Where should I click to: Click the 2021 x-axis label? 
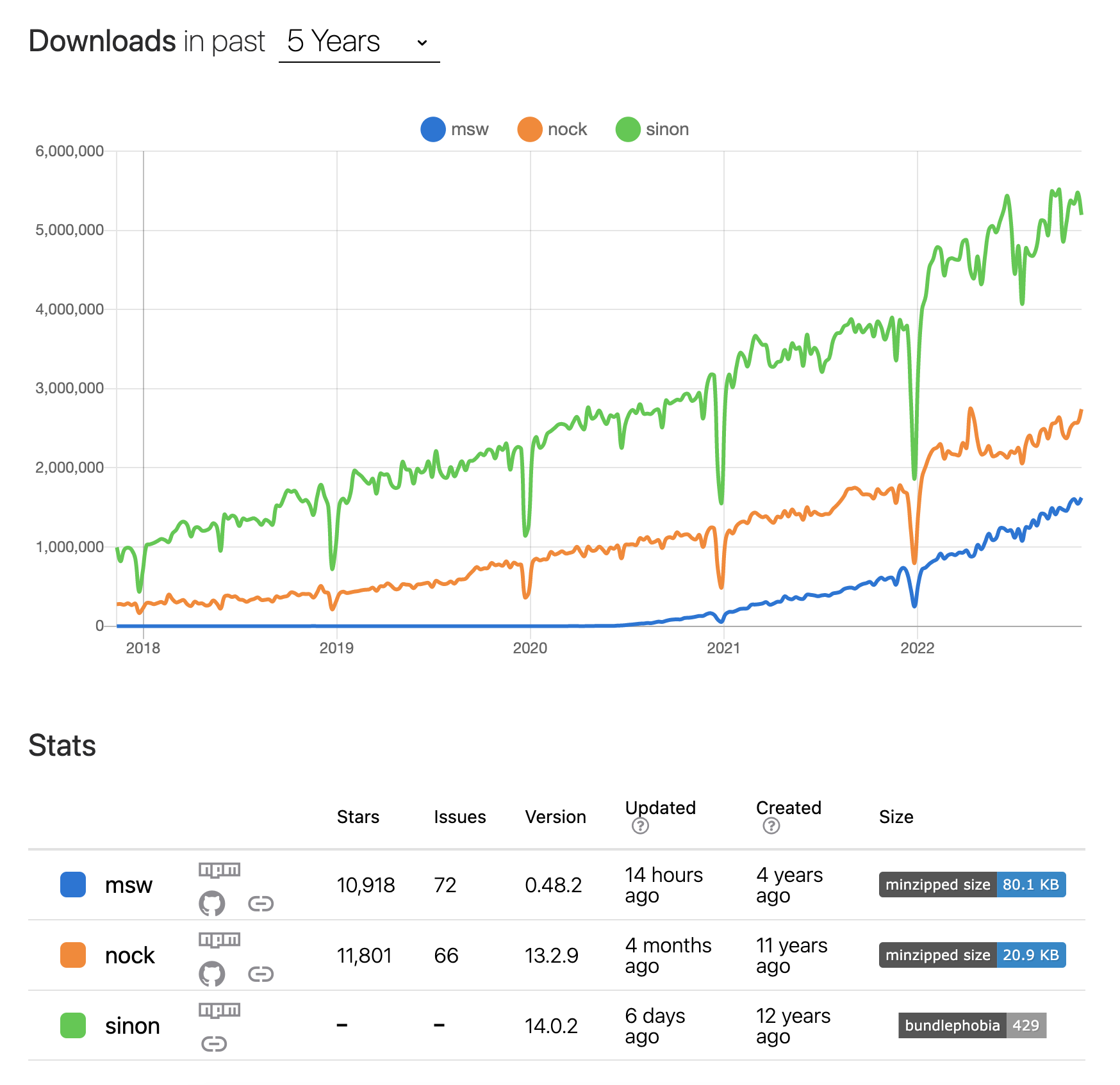point(723,648)
